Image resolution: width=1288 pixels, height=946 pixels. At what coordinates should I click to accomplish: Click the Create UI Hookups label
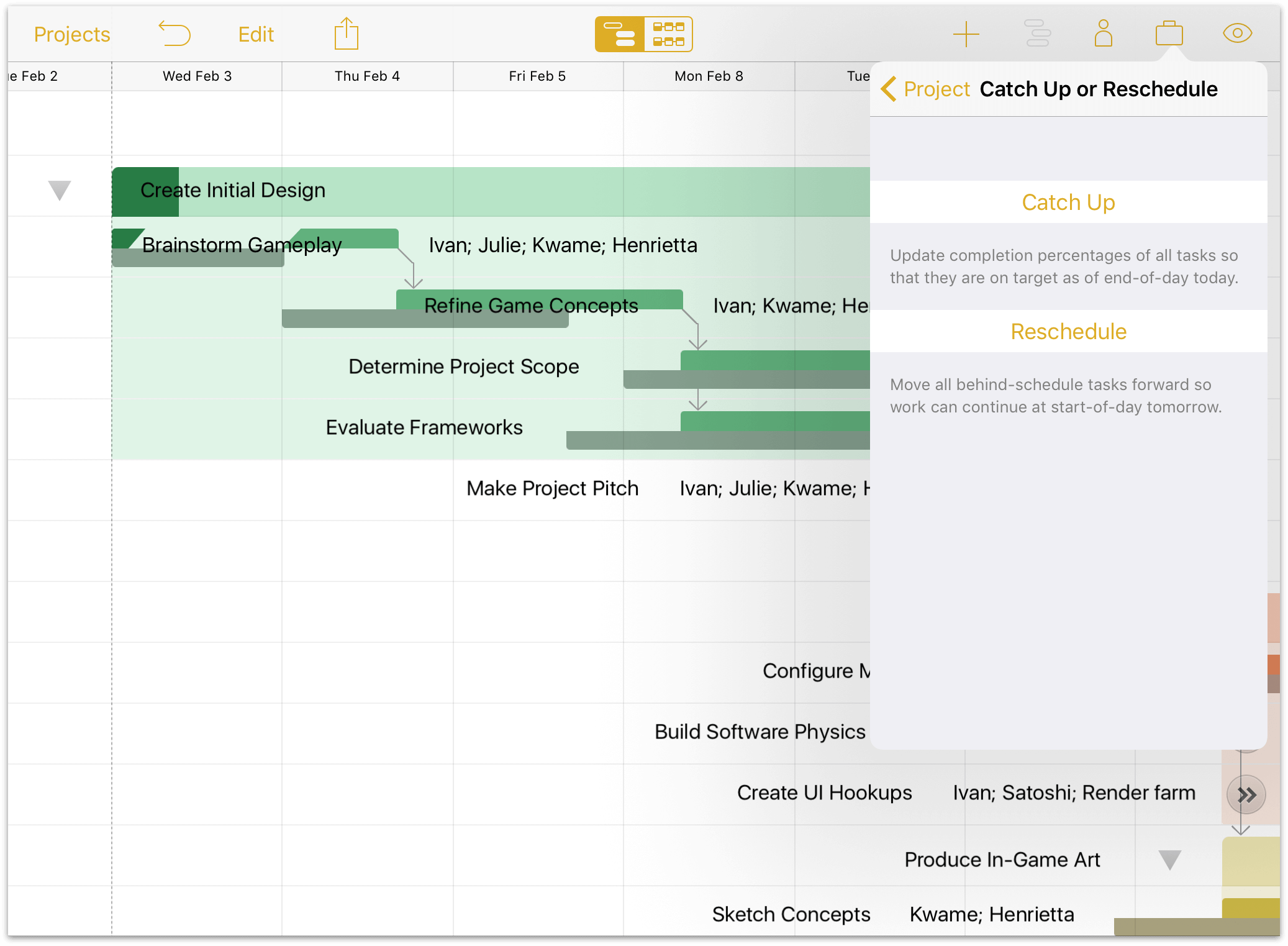click(824, 793)
